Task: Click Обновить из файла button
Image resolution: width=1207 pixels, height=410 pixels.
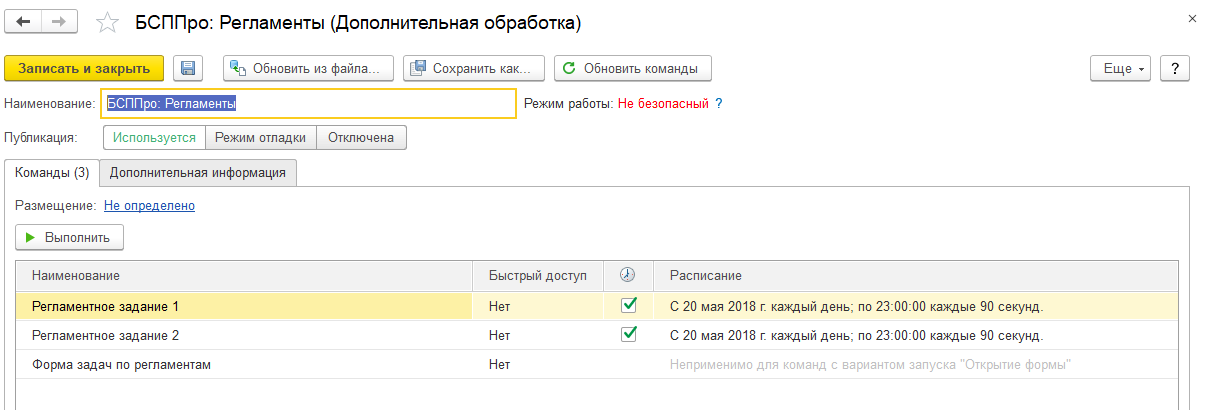Action: tap(308, 68)
